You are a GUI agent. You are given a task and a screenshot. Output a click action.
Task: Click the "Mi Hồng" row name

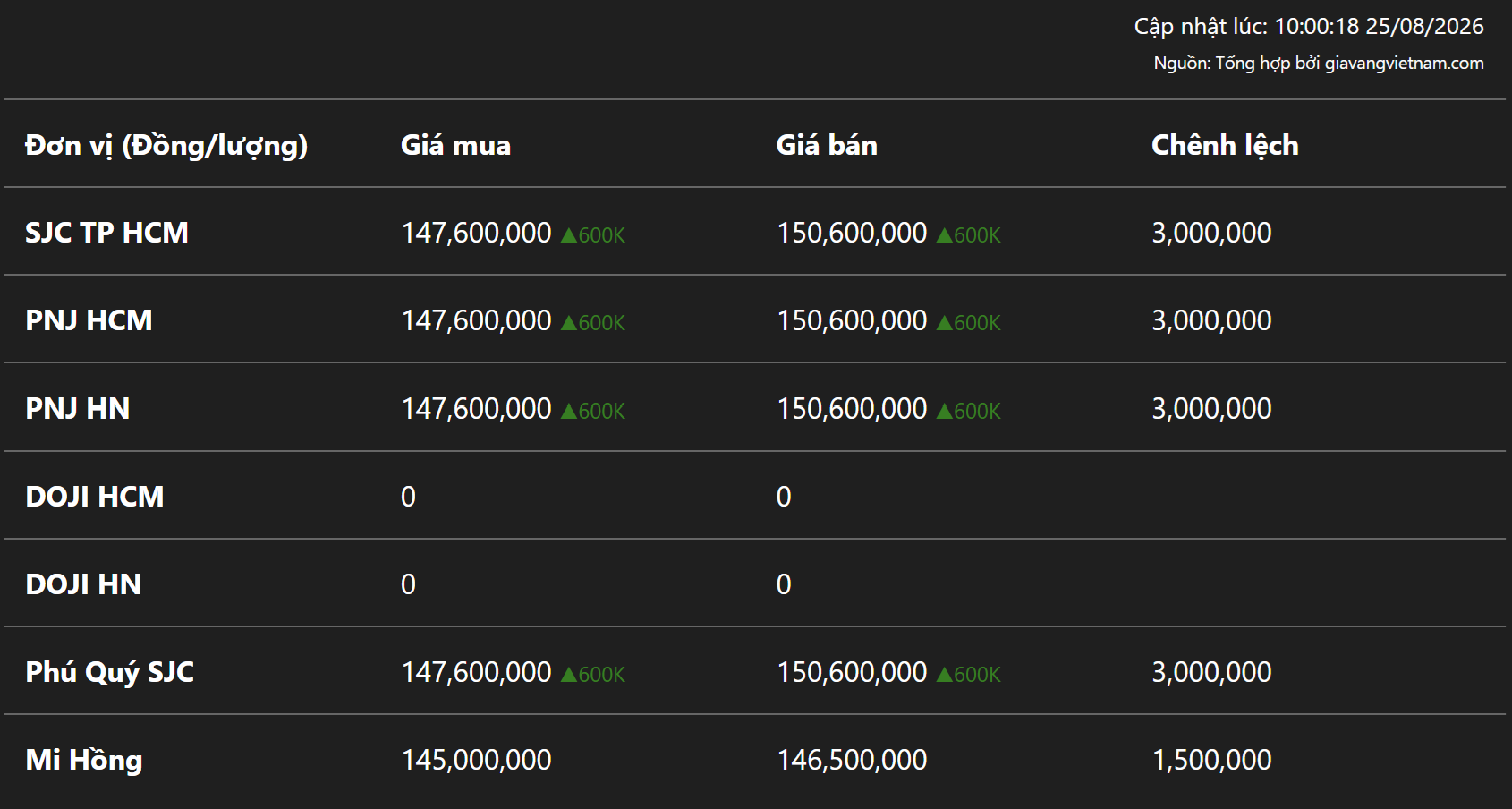coord(84,760)
